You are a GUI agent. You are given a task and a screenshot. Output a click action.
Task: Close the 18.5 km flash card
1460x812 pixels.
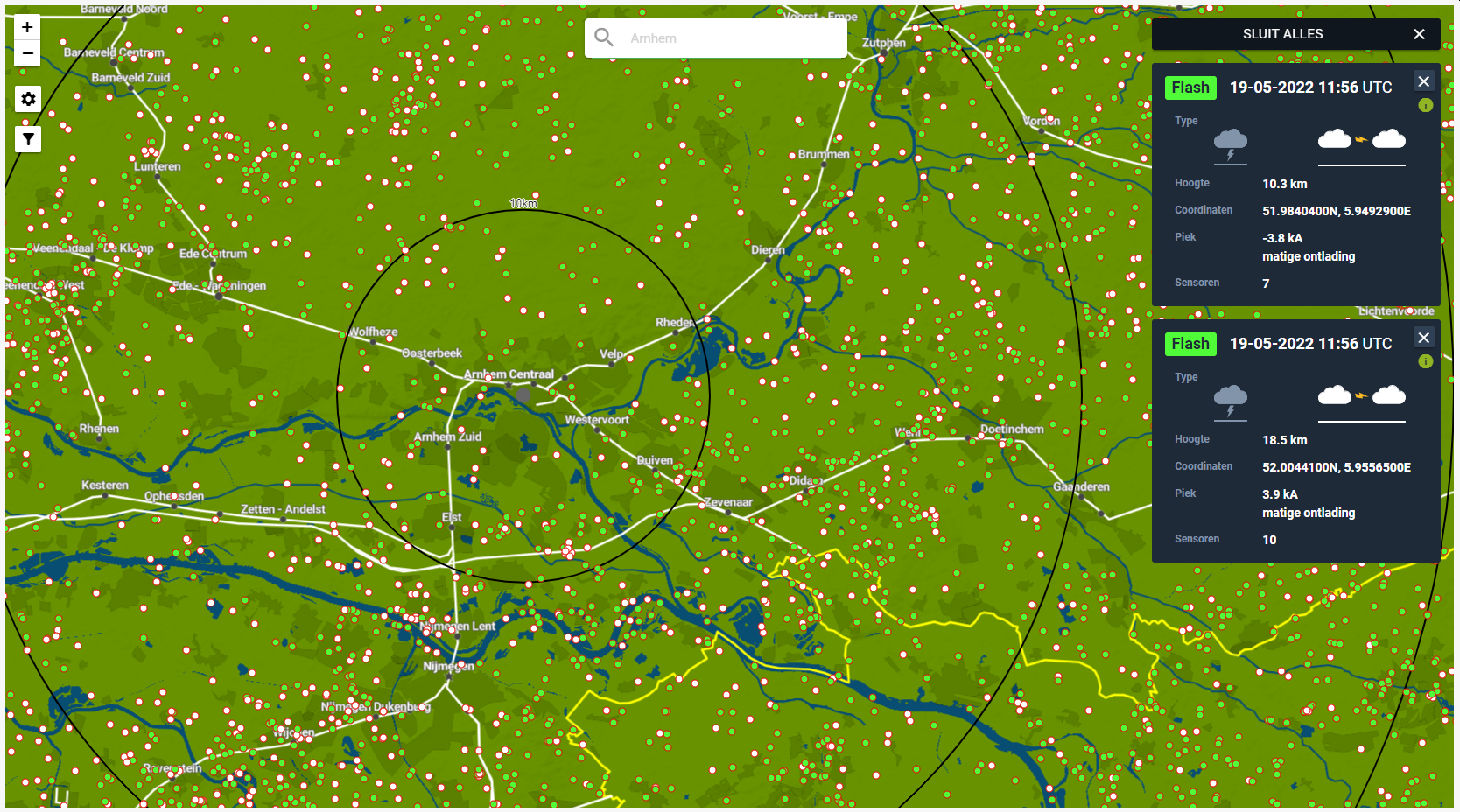pos(1424,338)
